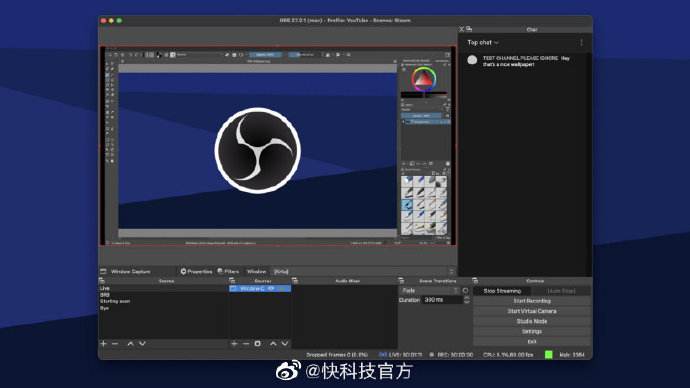Click Start Virtual Camera button
This screenshot has width=690, height=388.
click(532, 311)
